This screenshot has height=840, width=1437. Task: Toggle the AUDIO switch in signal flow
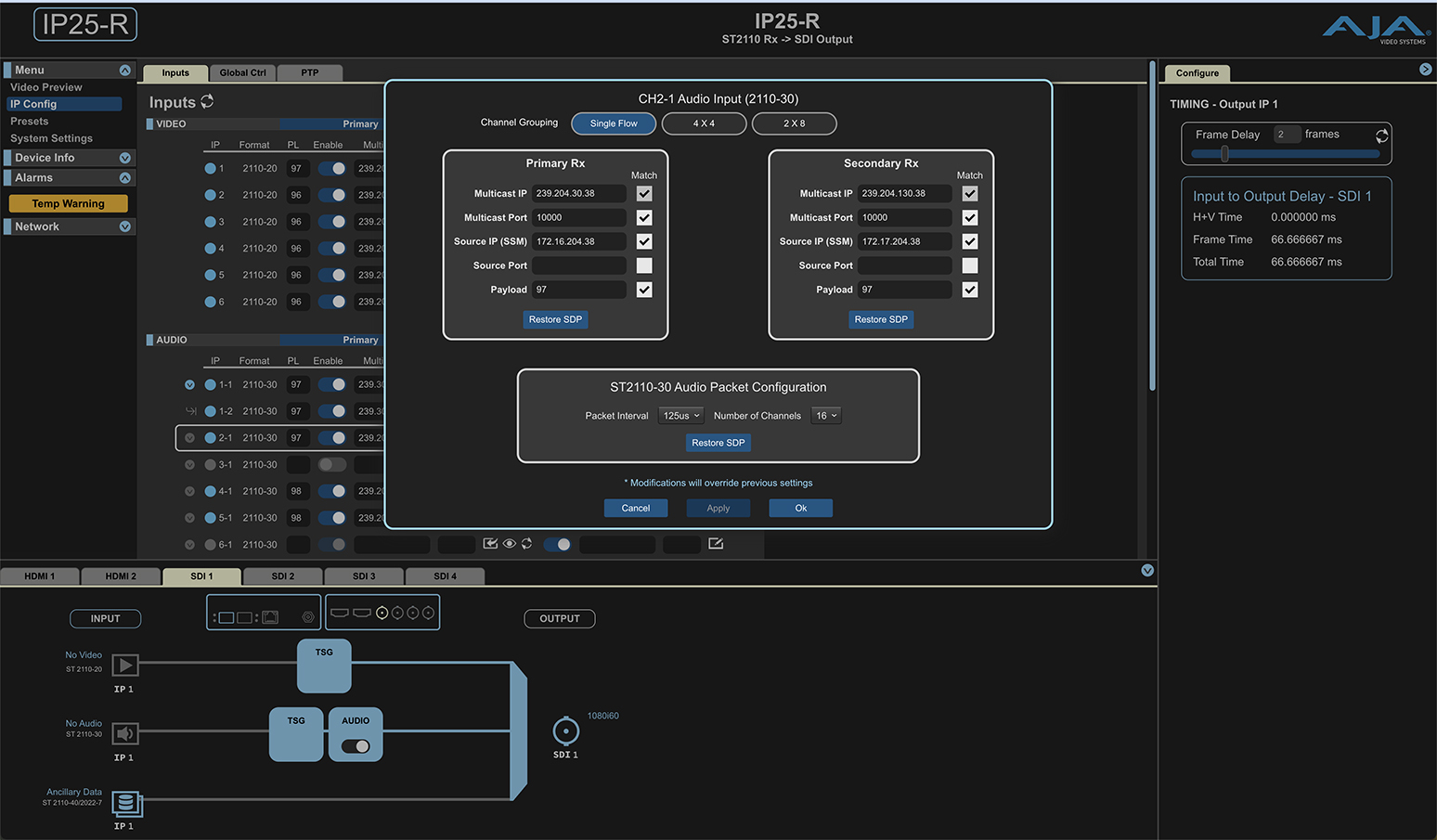(x=356, y=746)
